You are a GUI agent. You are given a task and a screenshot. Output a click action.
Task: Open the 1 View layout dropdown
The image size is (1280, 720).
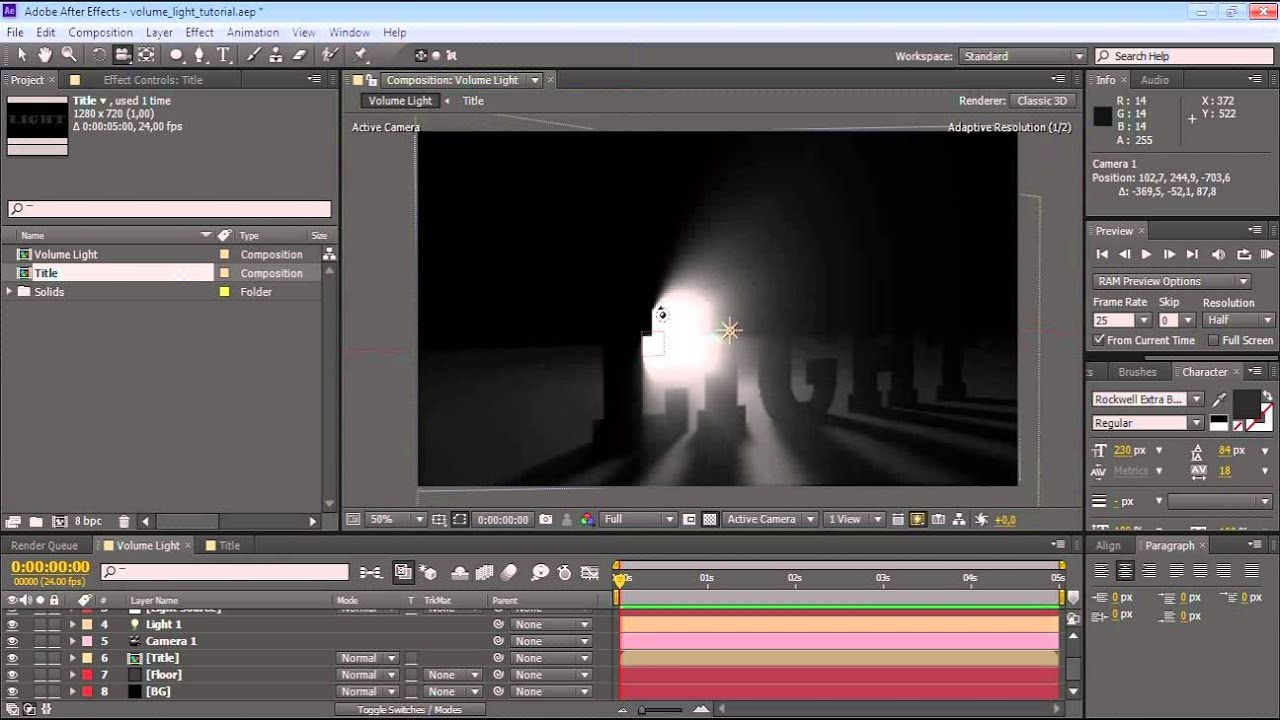pos(855,520)
